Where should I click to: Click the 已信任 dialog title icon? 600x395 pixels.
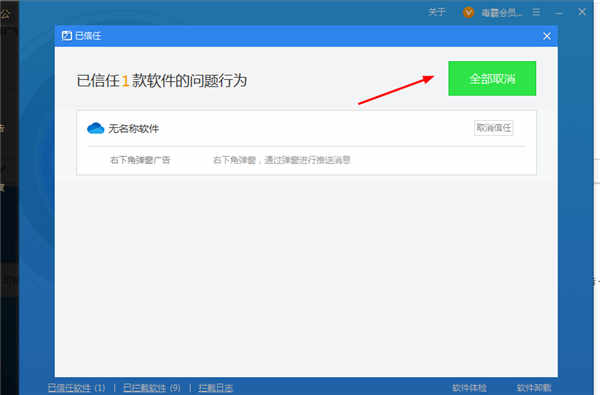67,36
